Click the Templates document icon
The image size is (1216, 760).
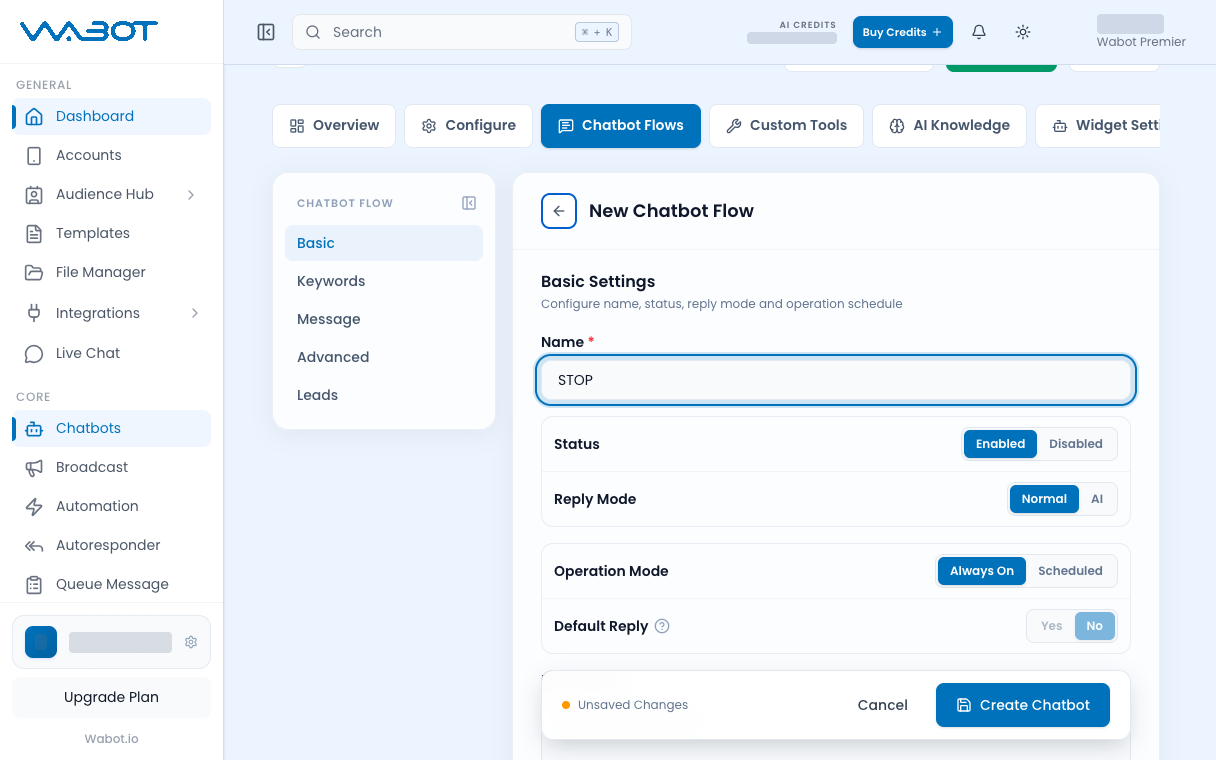pos(34,233)
